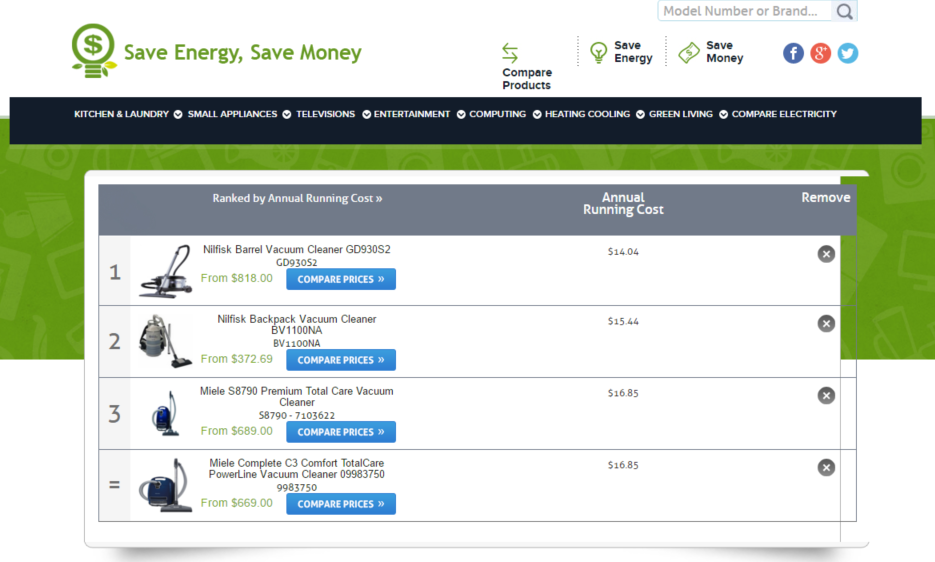
Task: Click the From $818.00 price
Action: [x=237, y=278]
